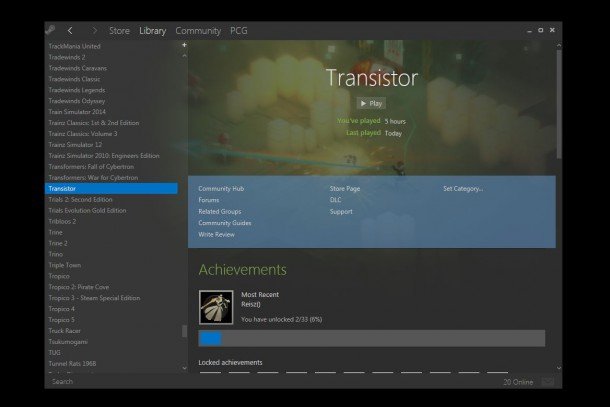Select Trainz Classics: Volume 3
610x407 pixels.
[82, 134]
